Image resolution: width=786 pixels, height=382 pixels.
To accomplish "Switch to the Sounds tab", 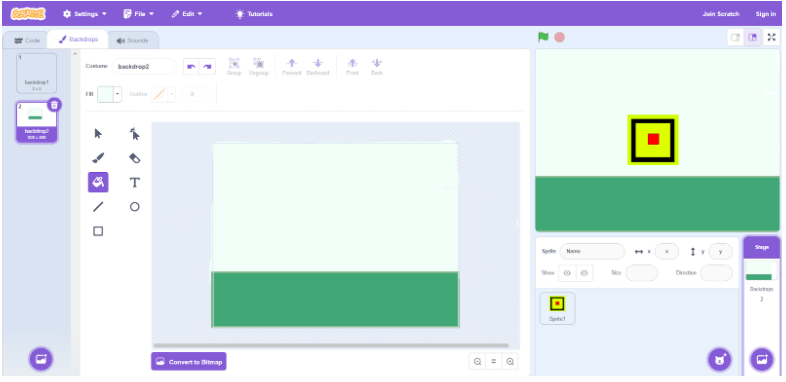I will click(133, 41).
